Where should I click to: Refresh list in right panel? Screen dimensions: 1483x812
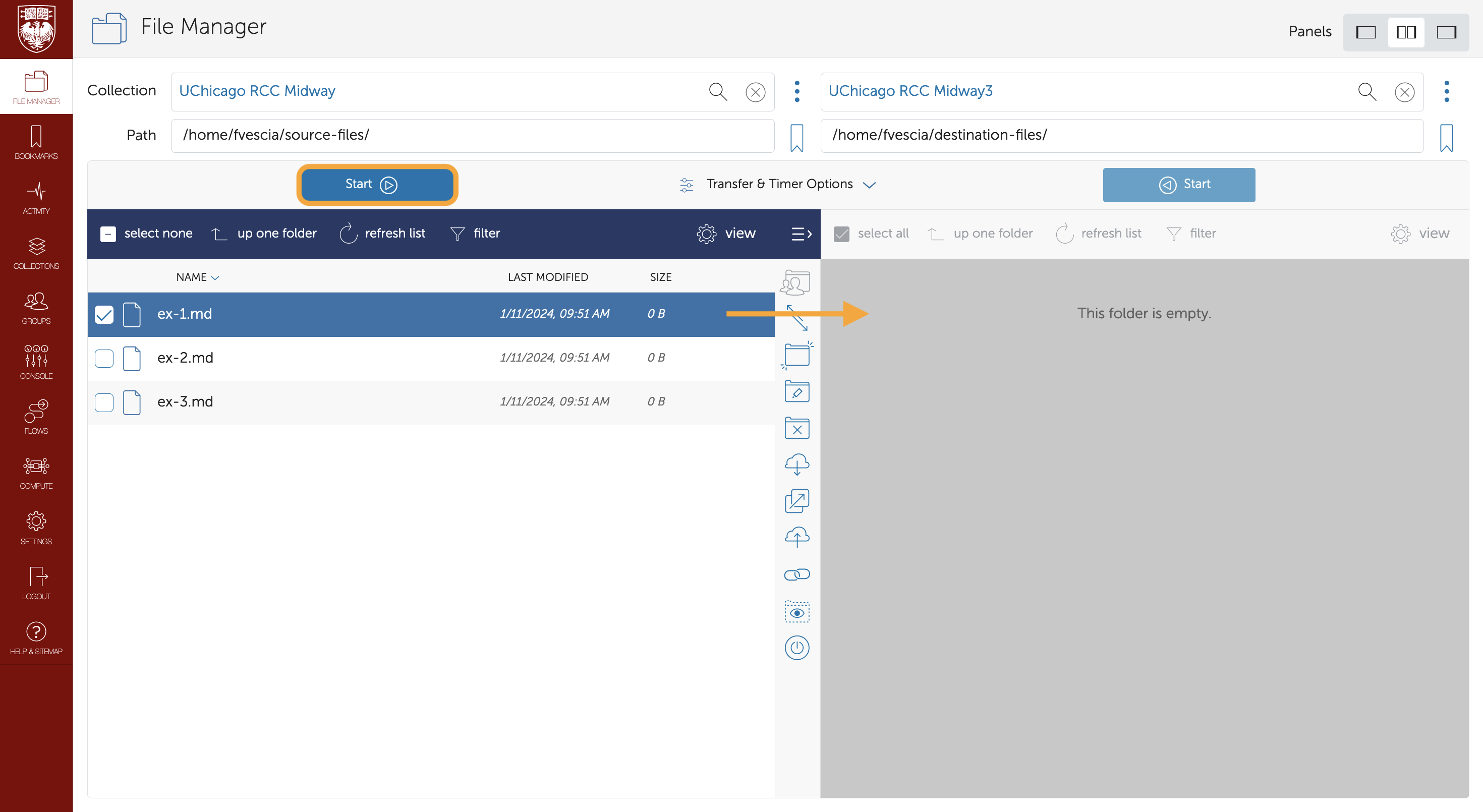(1099, 233)
